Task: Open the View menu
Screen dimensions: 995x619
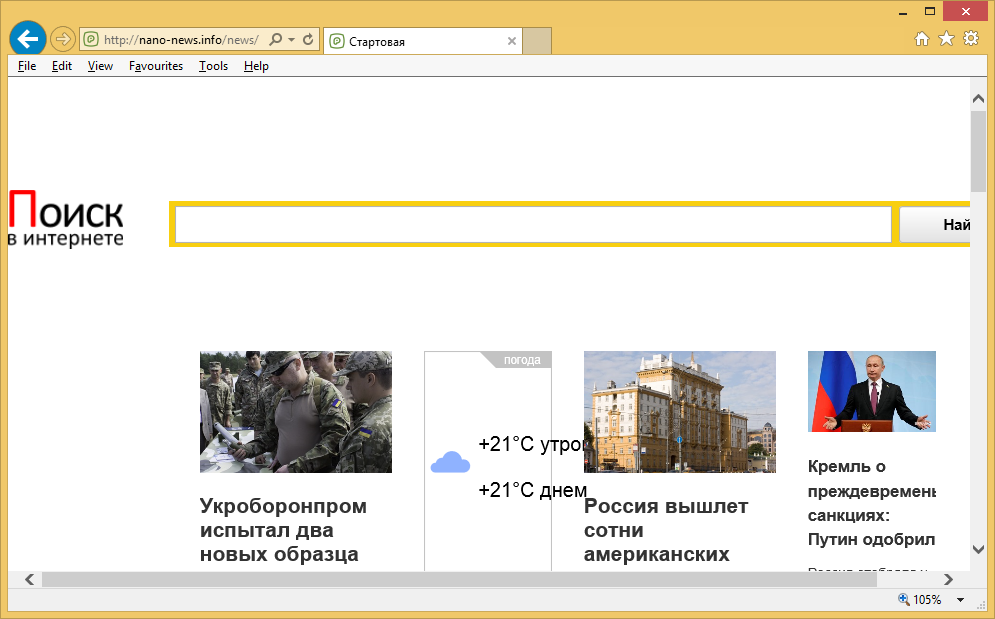Action: pos(100,66)
